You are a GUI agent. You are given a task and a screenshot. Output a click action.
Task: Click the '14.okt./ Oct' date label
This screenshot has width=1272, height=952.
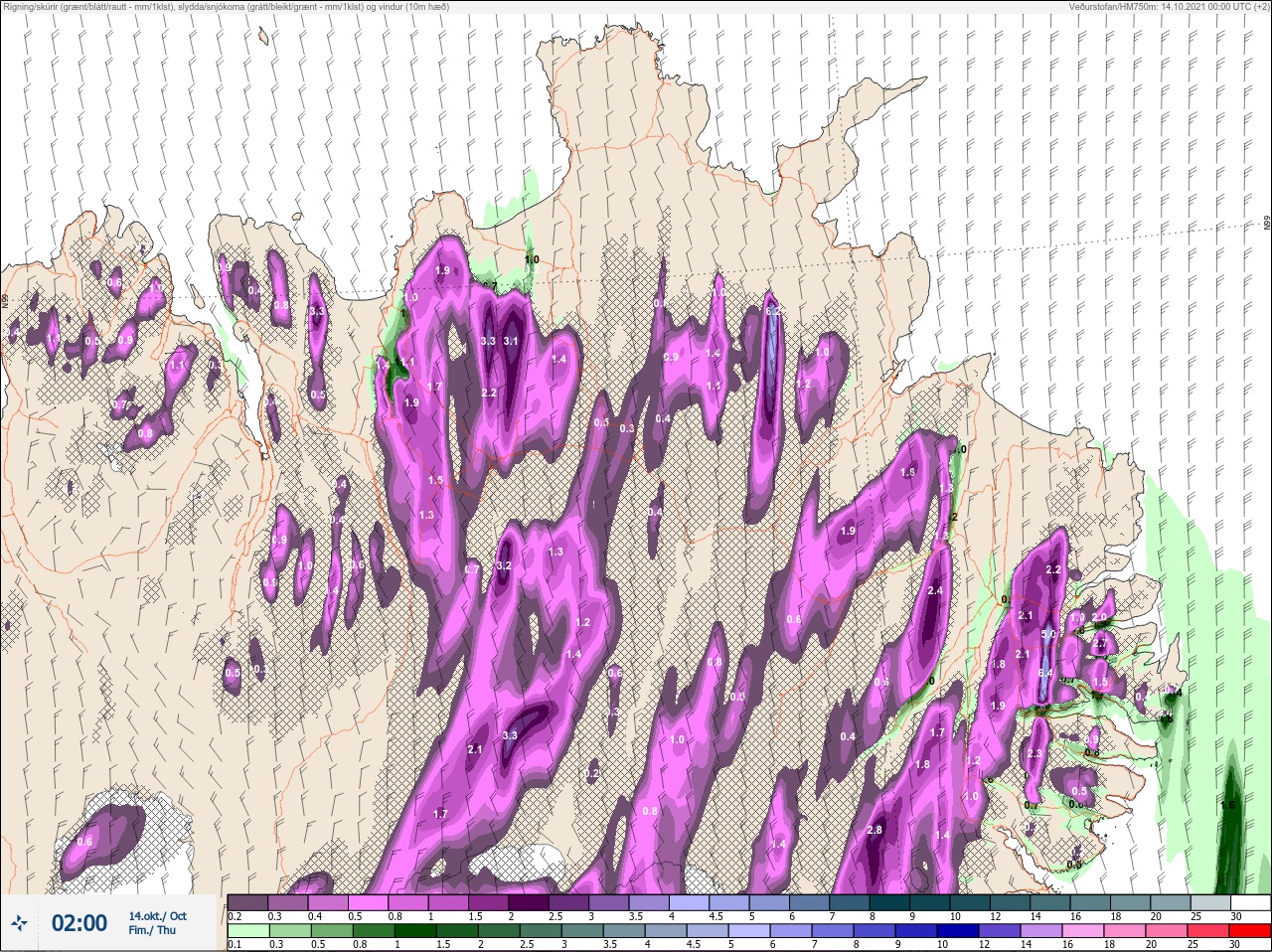pyautogui.click(x=157, y=916)
